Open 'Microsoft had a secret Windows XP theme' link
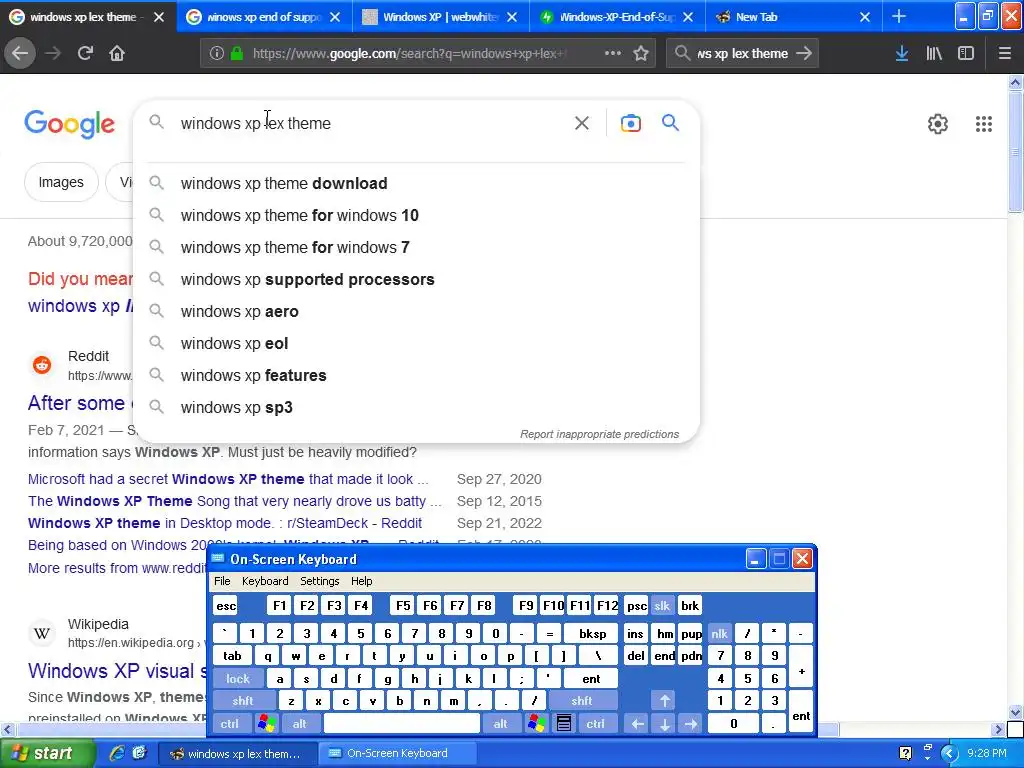Viewport: 1024px width, 768px height. pyautogui.click(x=229, y=479)
